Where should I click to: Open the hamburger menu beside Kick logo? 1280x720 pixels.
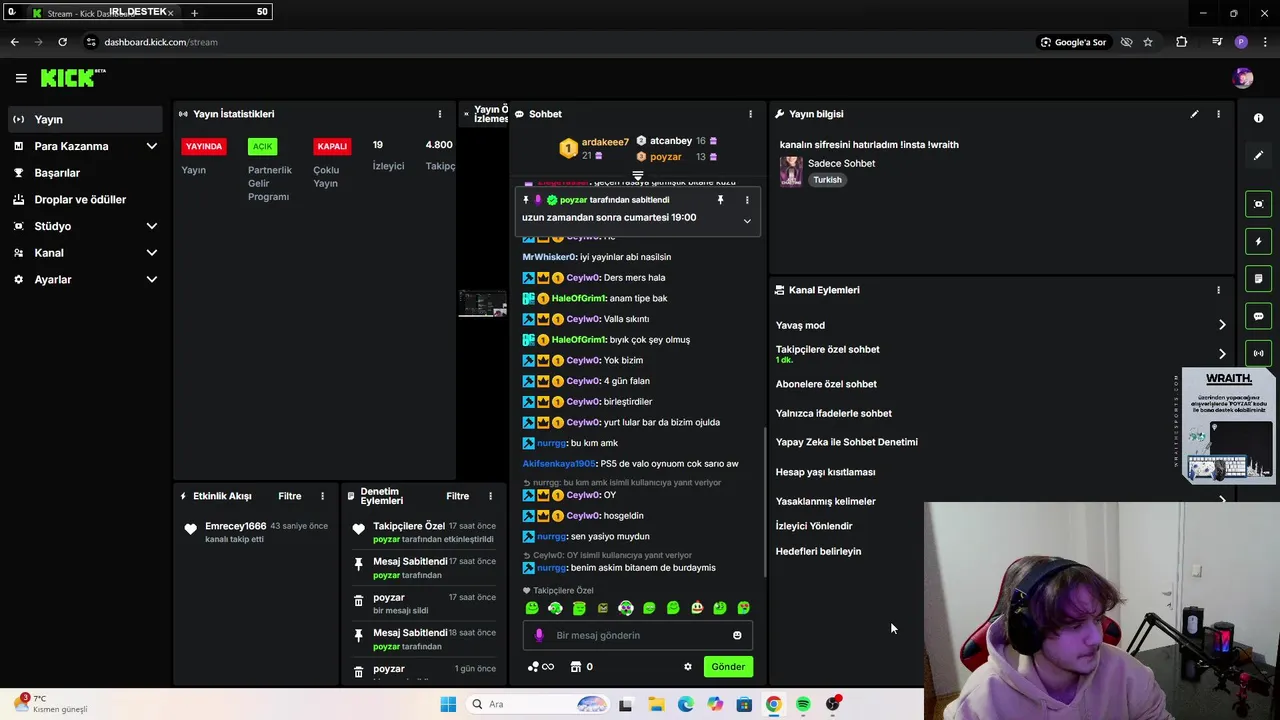(21, 78)
